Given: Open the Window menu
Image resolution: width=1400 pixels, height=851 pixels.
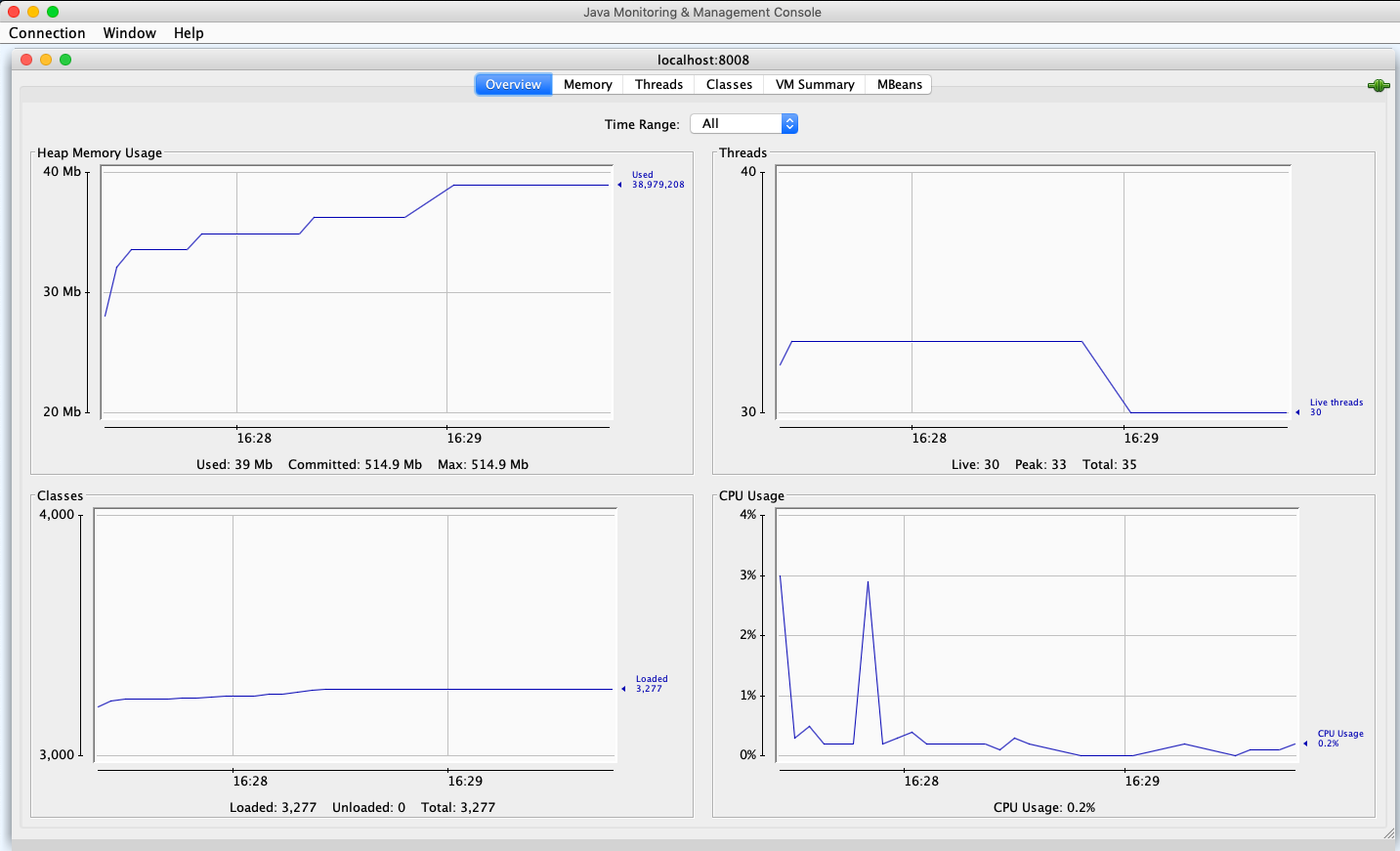Looking at the screenshot, I should [130, 33].
